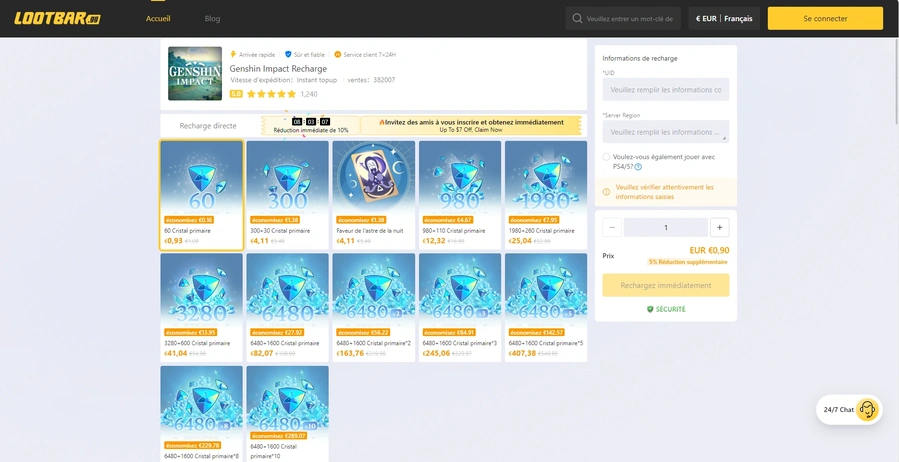Open the 1,240 reviews count

point(308,93)
